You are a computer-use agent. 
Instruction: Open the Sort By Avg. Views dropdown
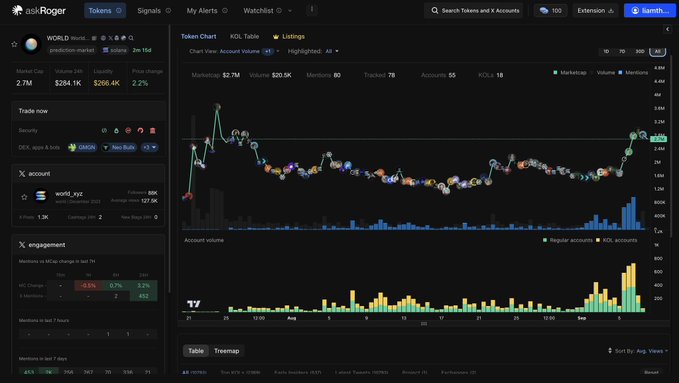tap(641, 351)
